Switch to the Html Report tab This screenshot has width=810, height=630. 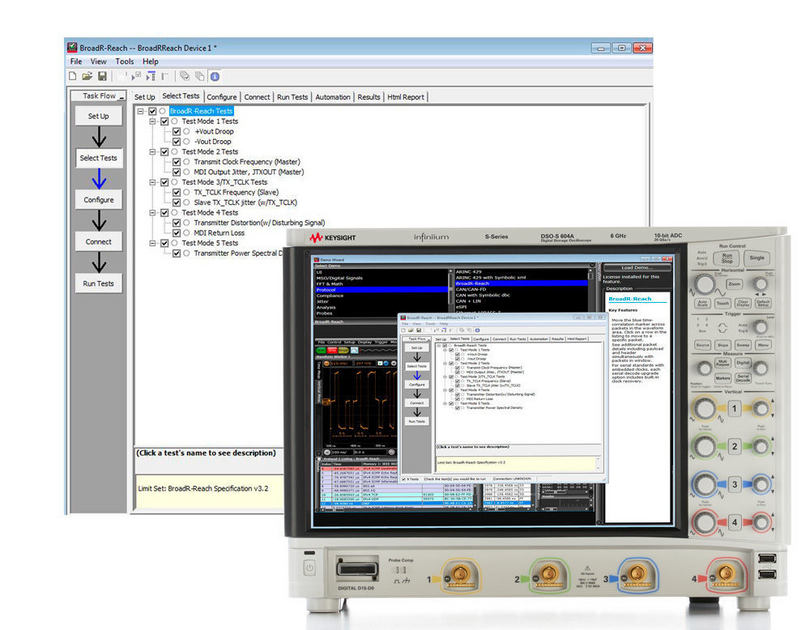406,97
